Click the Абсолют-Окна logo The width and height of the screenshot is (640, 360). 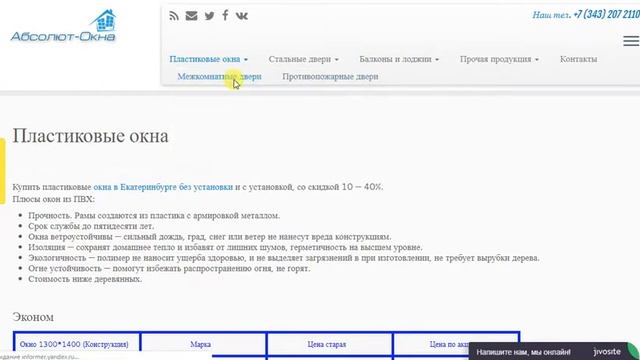(63, 26)
